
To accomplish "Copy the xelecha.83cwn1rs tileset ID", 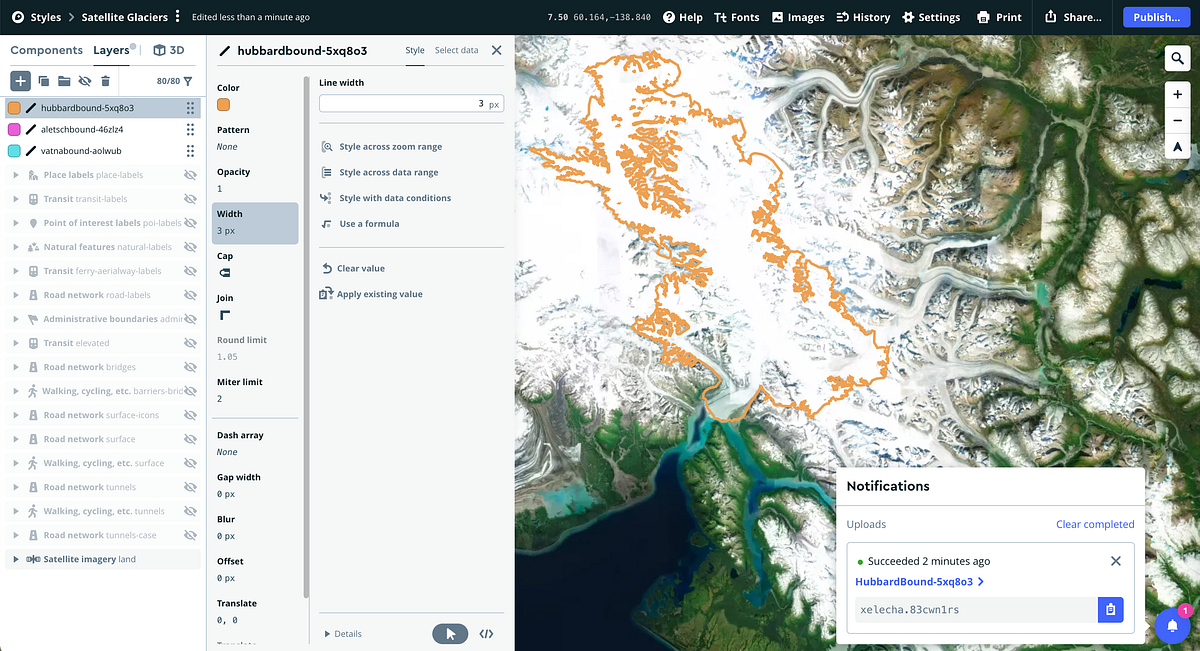I will pos(1110,608).
